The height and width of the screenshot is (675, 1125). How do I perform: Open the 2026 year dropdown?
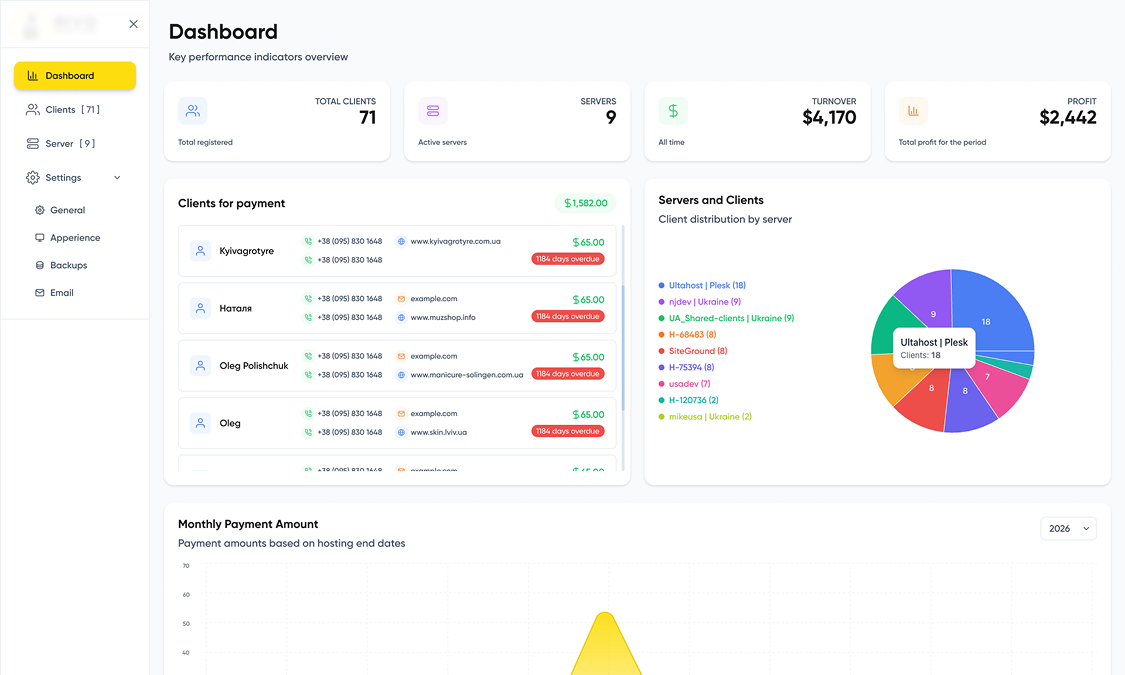point(1068,528)
